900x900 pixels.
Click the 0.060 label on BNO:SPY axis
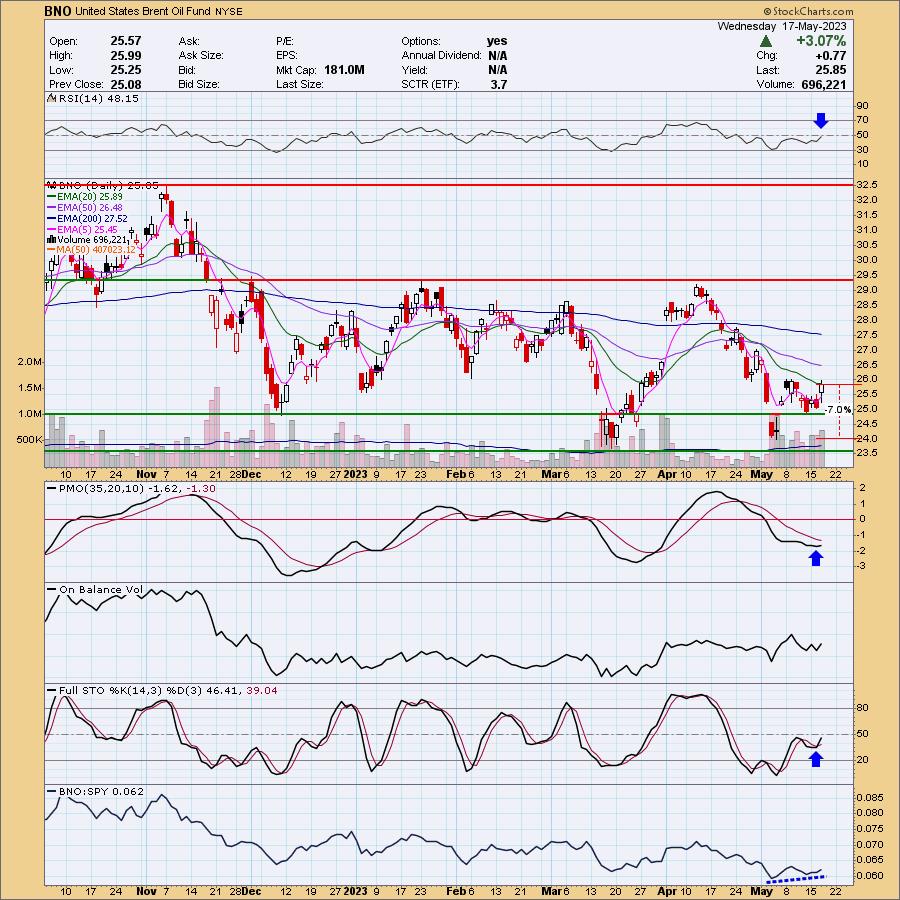tap(870, 876)
